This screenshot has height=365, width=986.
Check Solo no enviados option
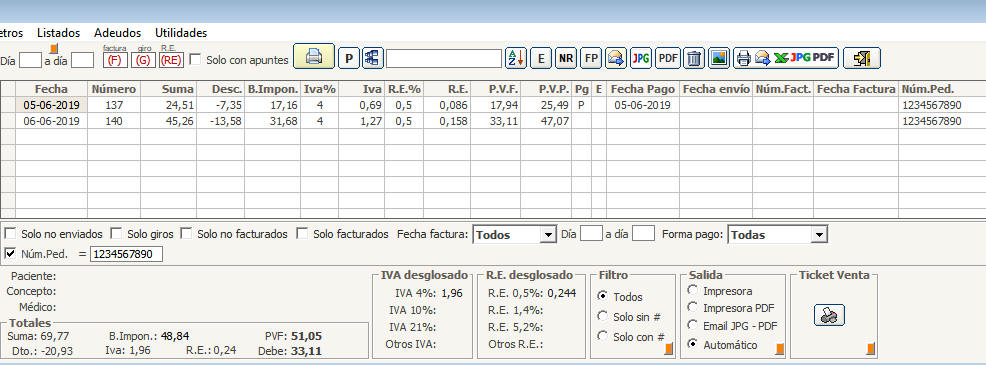[x=11, y=233]
